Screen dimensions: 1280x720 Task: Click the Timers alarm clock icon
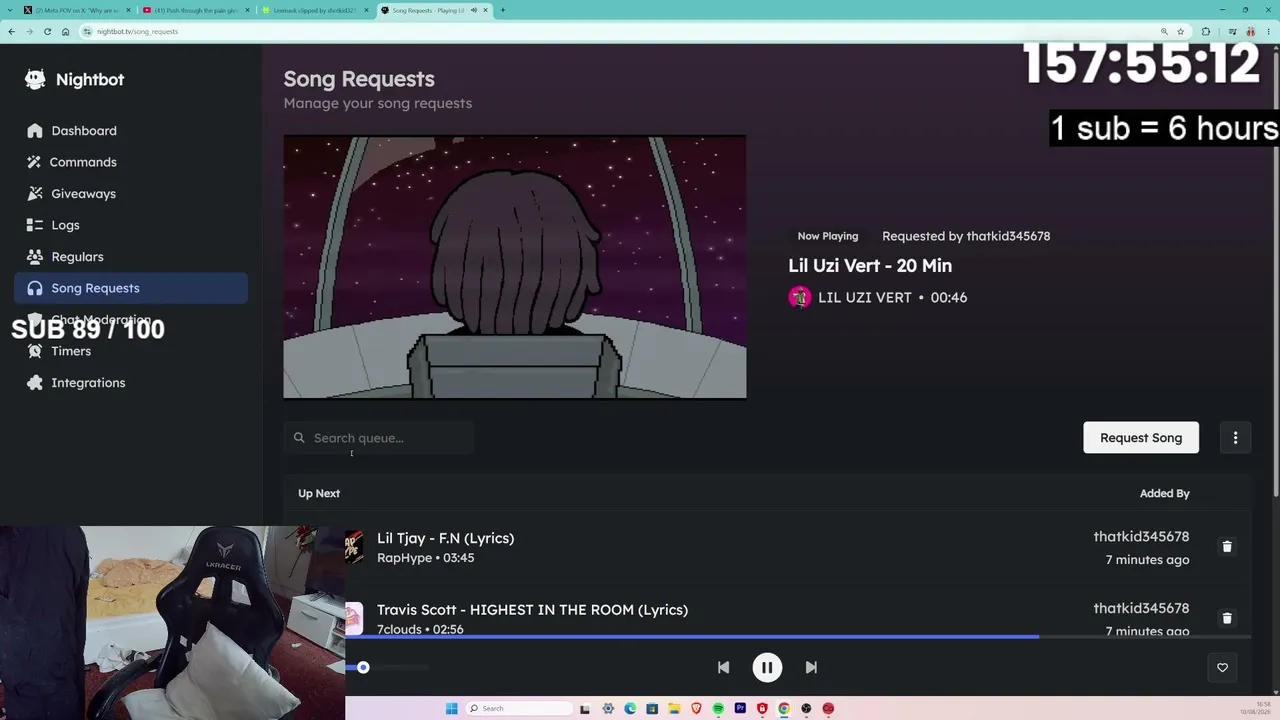pos(35,351)
